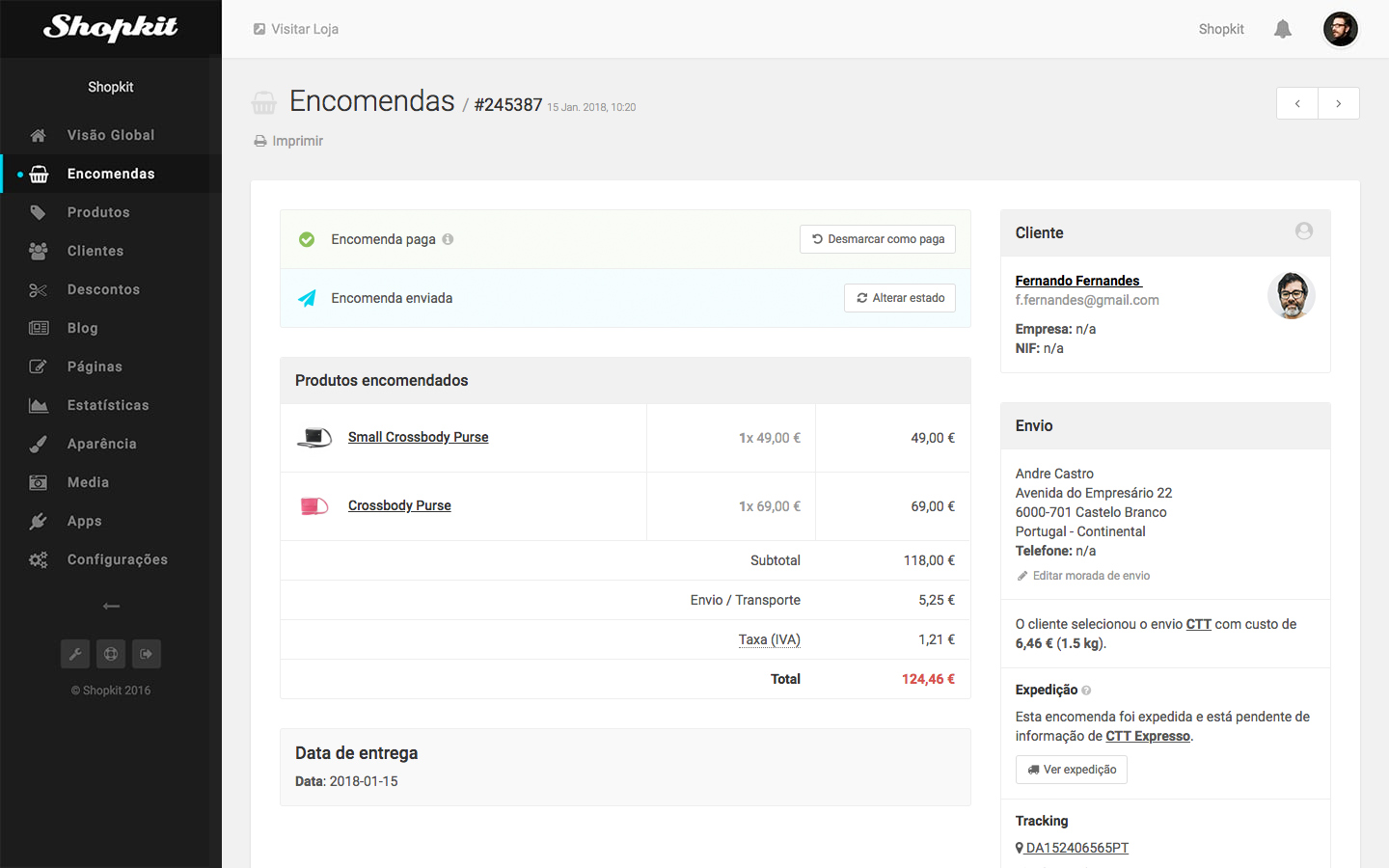The image size is (1389, 868).
Task: Click the logout icon at sidebar bottom
Action: [146, 654]
